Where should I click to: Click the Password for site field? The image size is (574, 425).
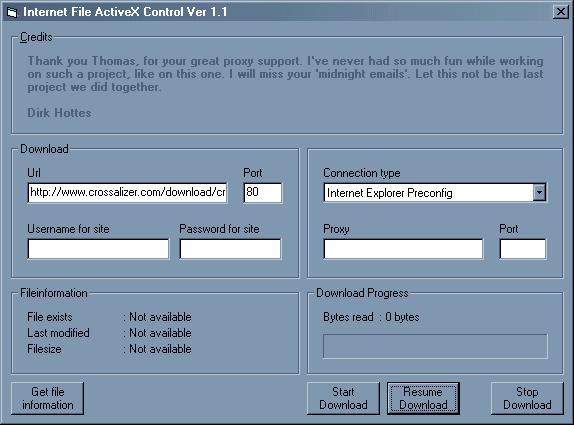pos(230,249)
